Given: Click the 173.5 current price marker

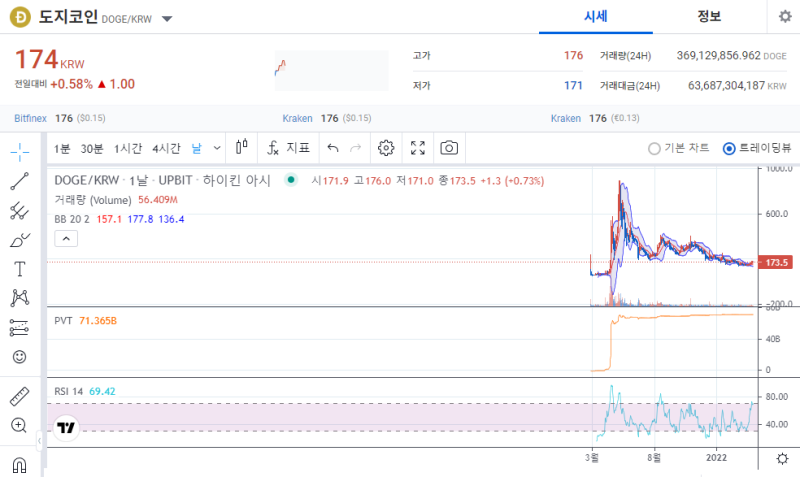Looking at the screenshot, I should point(776,263).
